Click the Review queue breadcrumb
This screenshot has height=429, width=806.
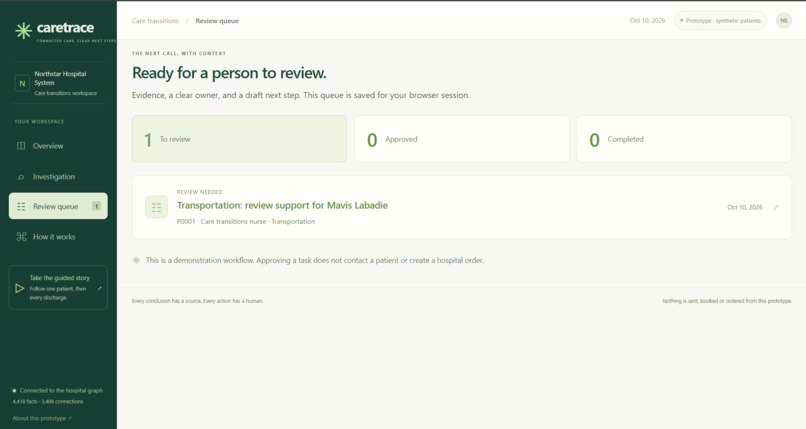coord(217,21)
